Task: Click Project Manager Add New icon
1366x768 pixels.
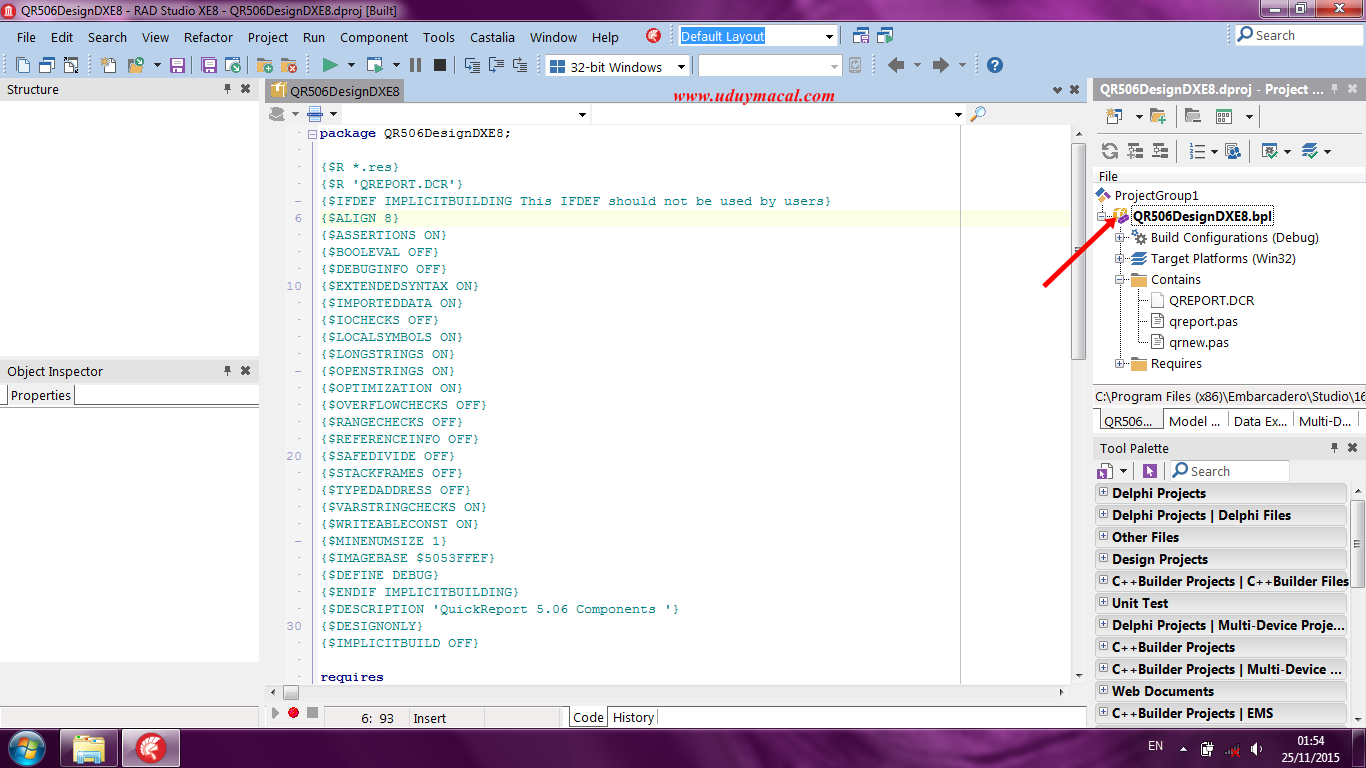Action: (1114, 116)
